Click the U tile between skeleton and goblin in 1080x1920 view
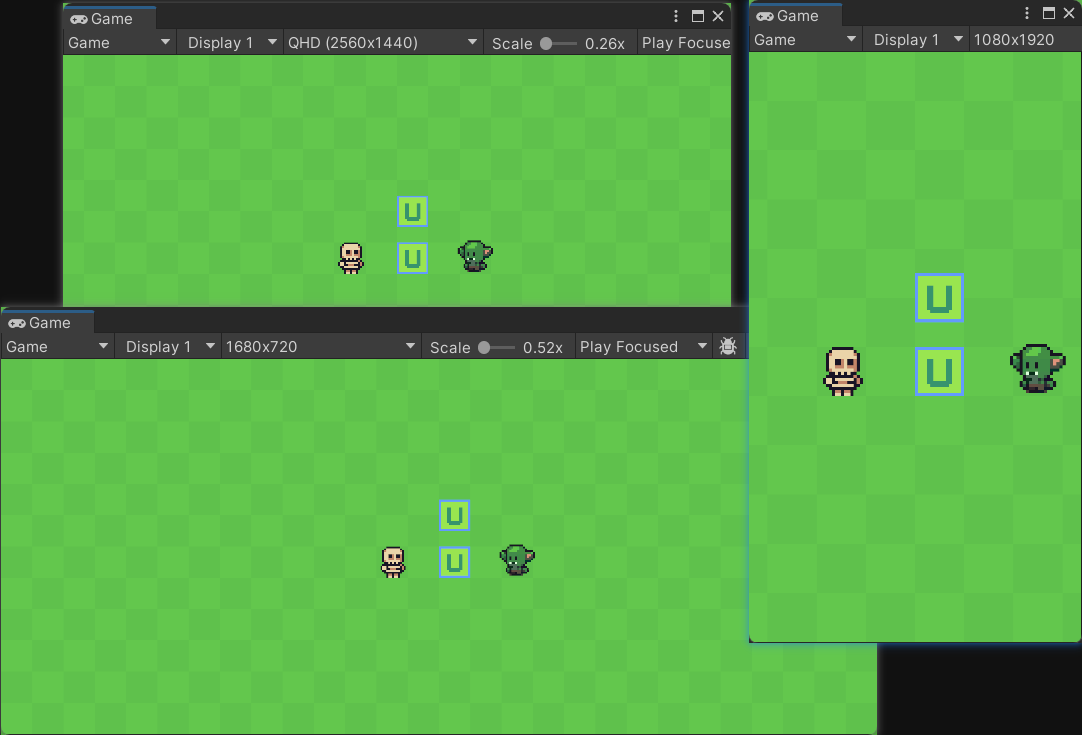 [x=939, y=372]
